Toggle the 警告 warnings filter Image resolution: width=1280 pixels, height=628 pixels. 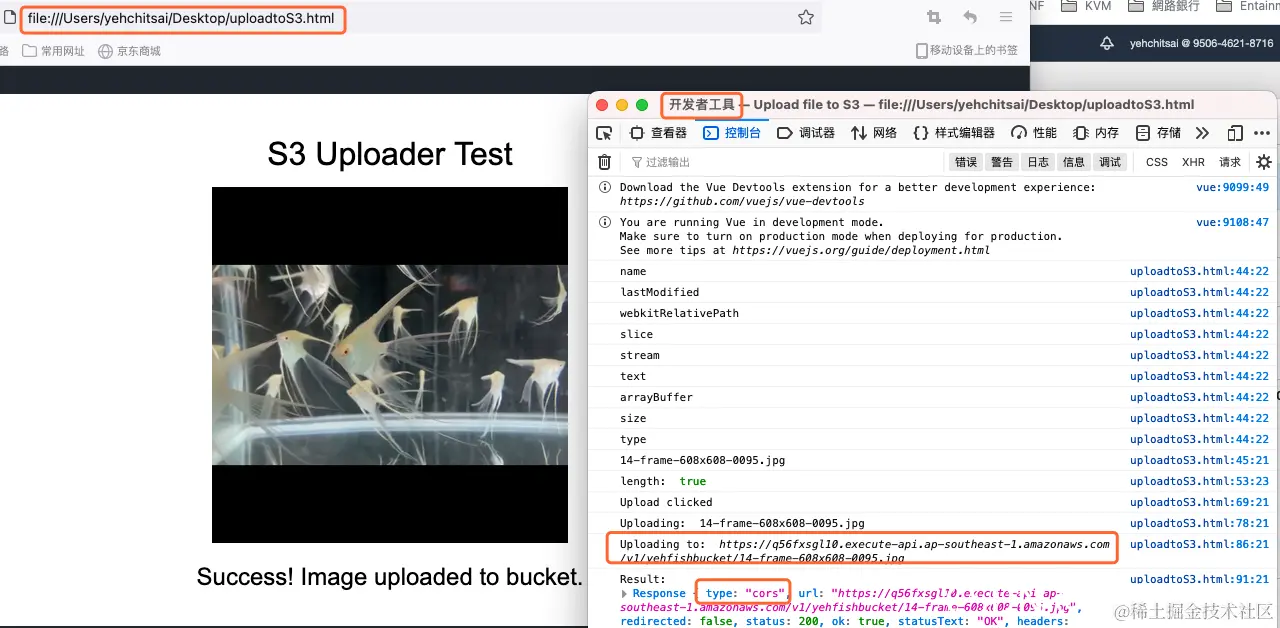point(1002,162)
